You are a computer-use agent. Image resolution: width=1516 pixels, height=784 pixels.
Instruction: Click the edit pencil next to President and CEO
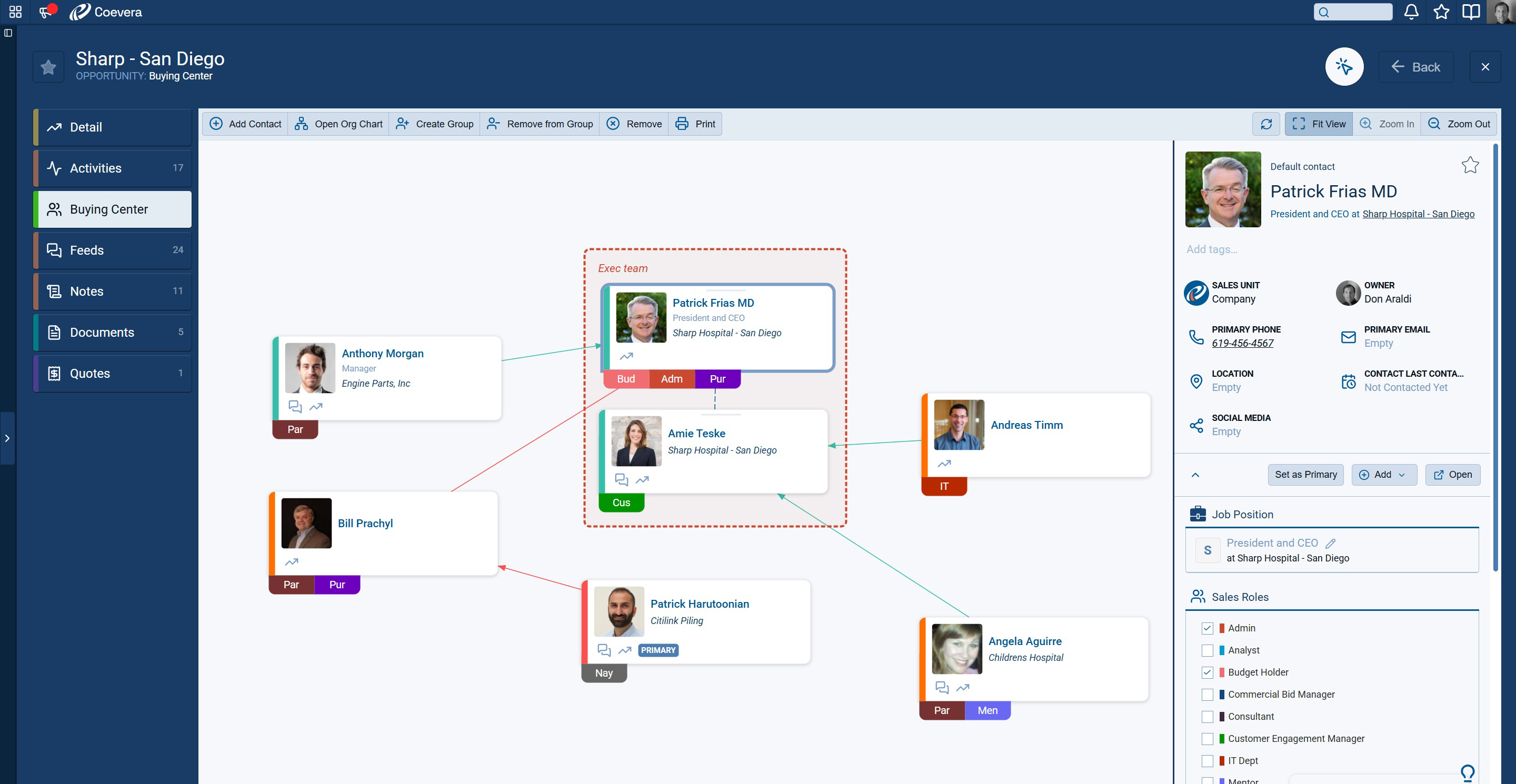coord(1331,544)
